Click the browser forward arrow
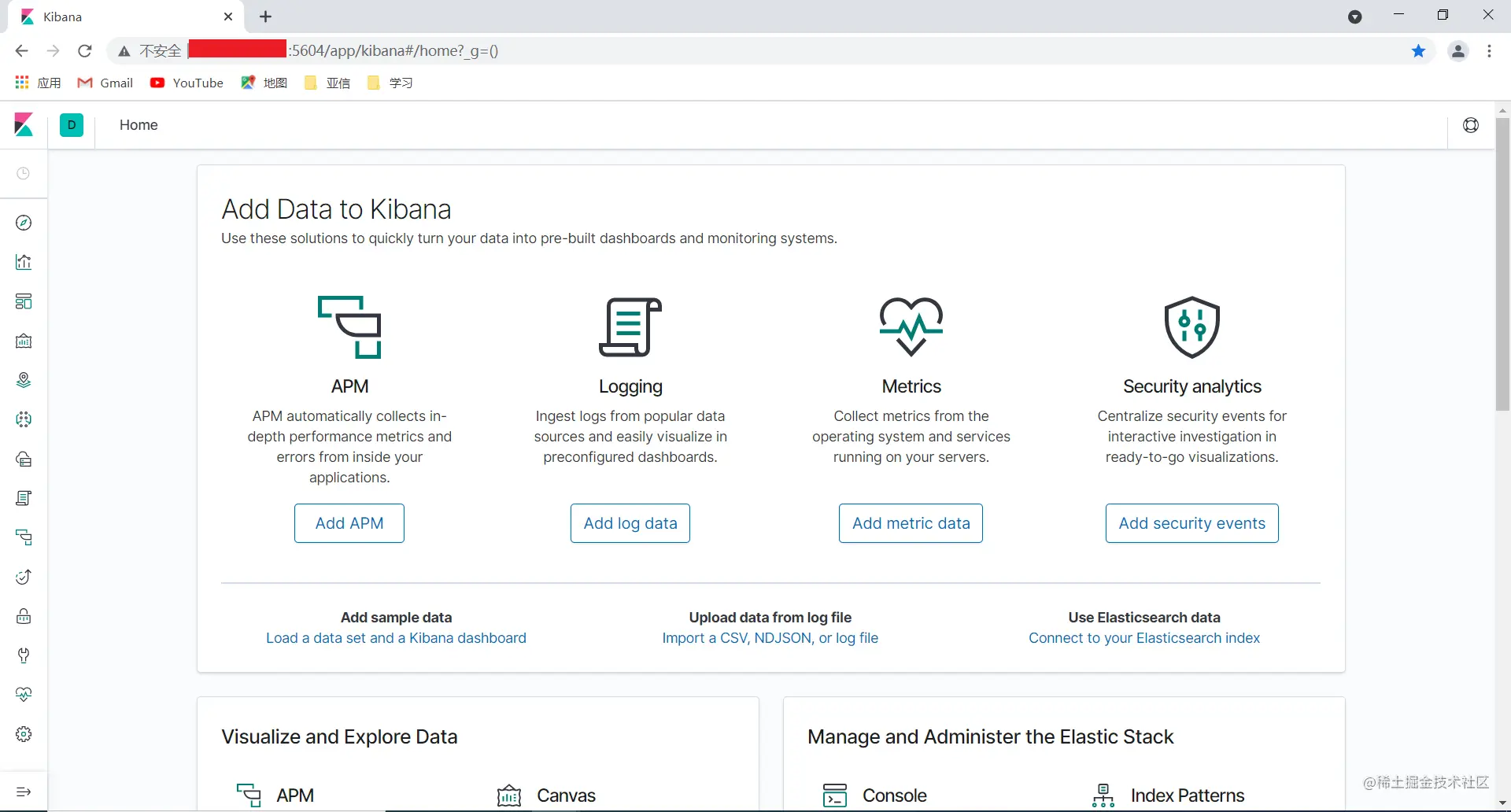Image resolution: width=1511 pixels, height=812 pixels. tap(53, 51)
